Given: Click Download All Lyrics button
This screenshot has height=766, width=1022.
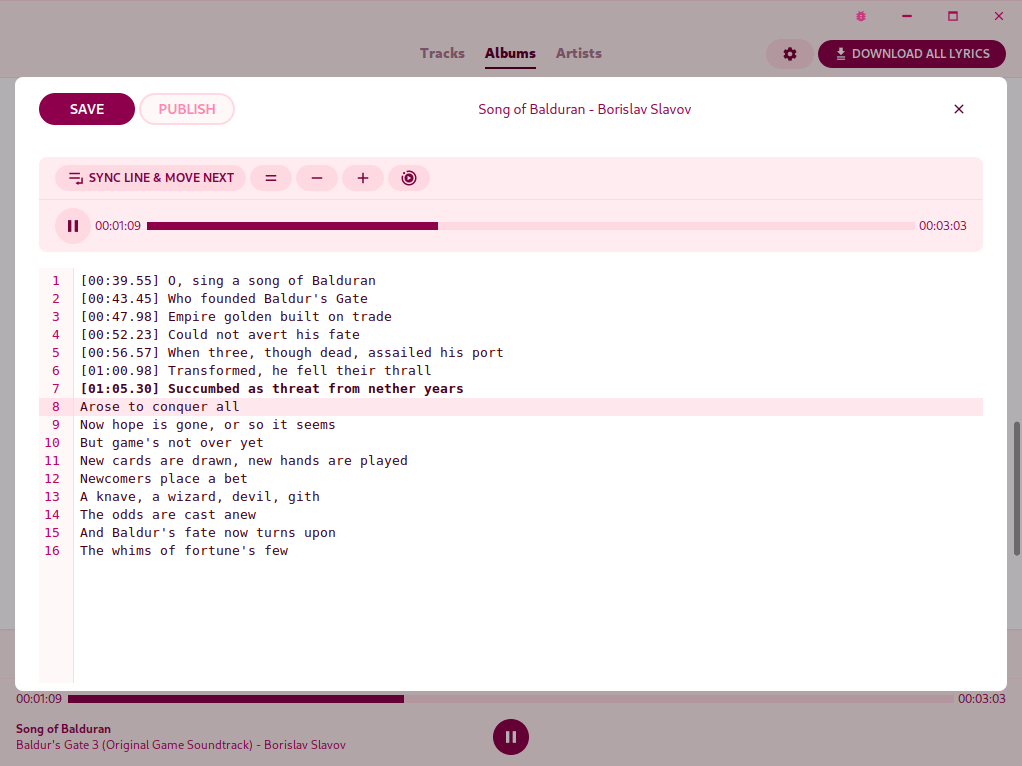Looking at the screenshot, I should (x=912, y=54).
